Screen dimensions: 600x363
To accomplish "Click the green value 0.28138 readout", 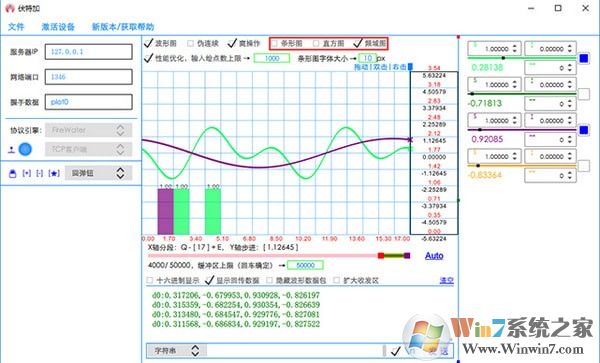I will click(487, 68).
